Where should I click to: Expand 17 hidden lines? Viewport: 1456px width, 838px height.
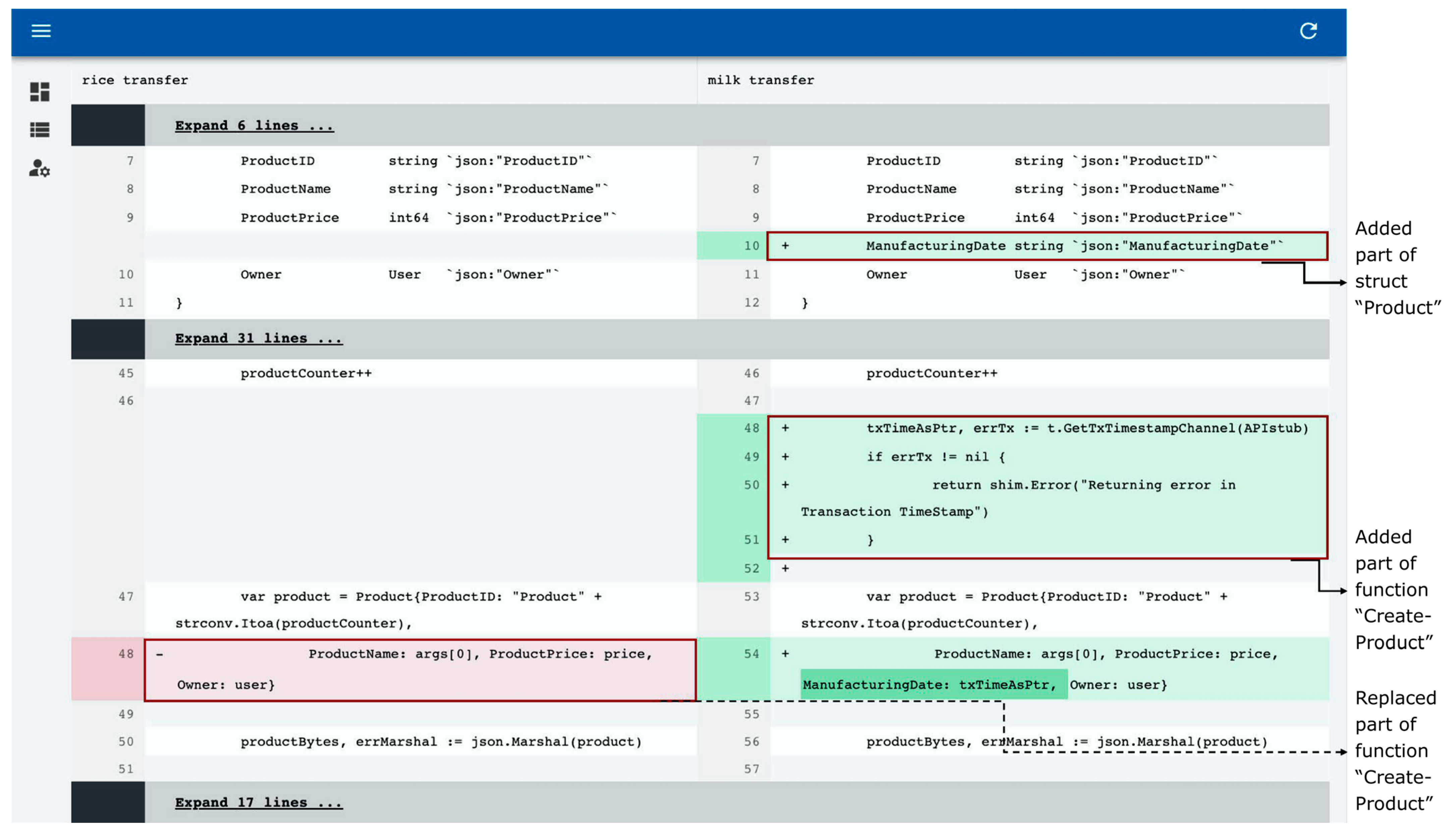[x=259, y=802]
